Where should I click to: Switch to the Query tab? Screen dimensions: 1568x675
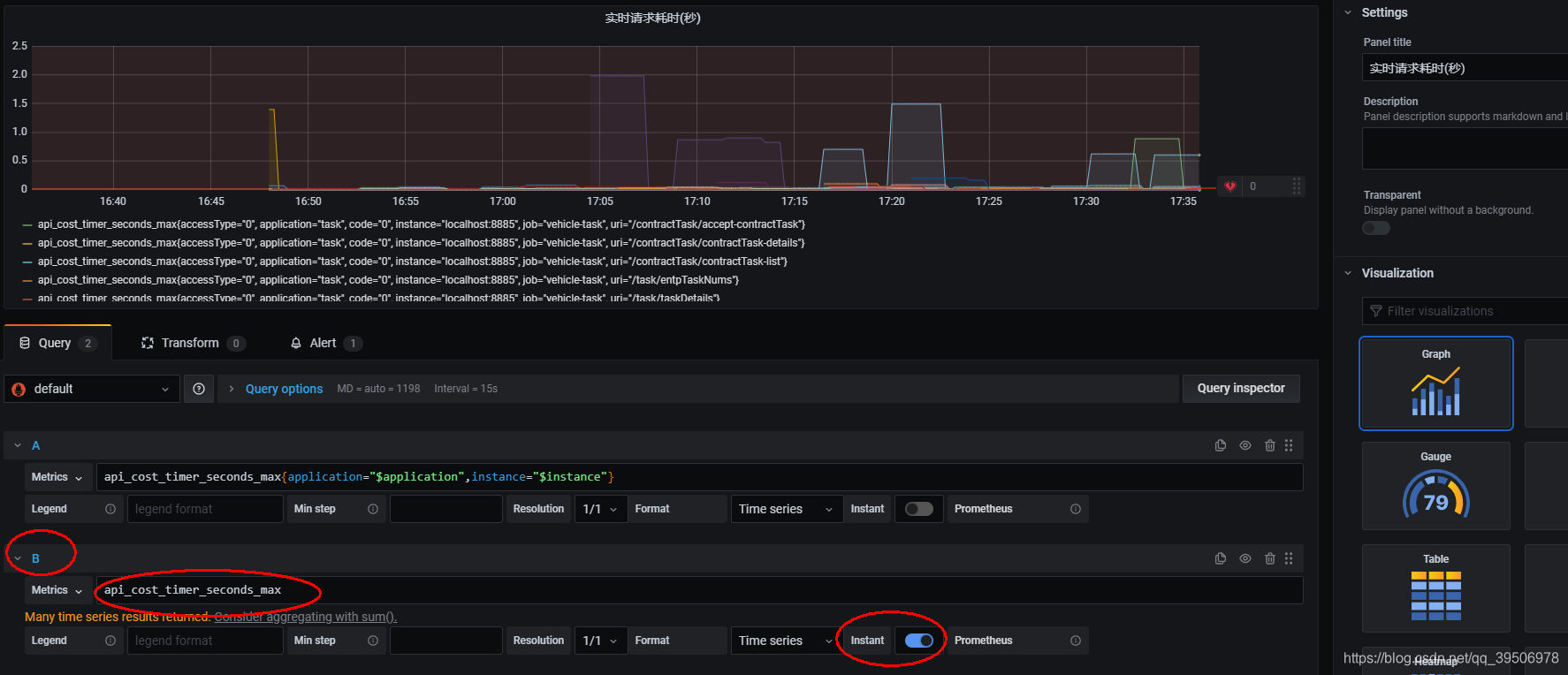coord(58,343)
